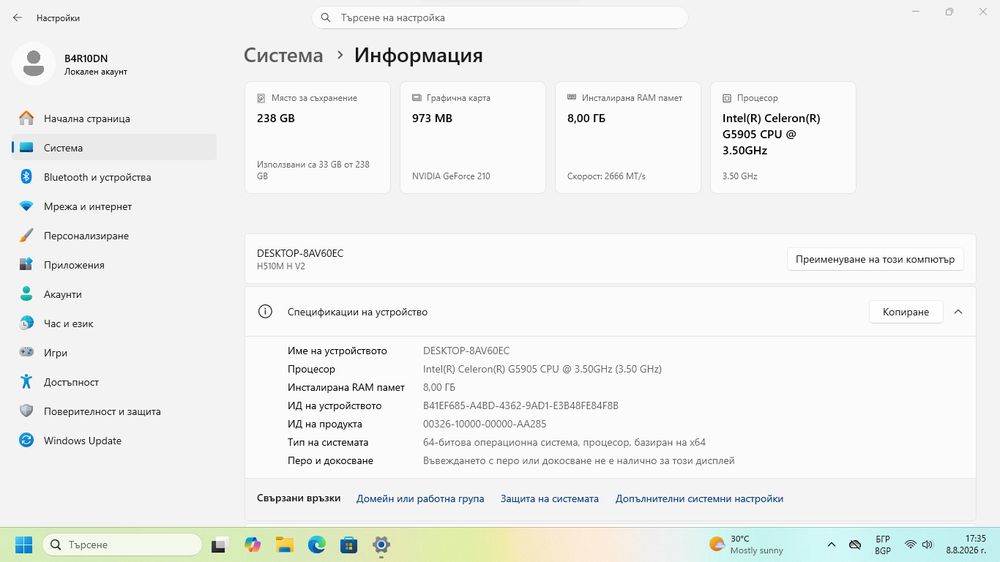
Task: Open the Графична карта card
Action: [473, 137]
